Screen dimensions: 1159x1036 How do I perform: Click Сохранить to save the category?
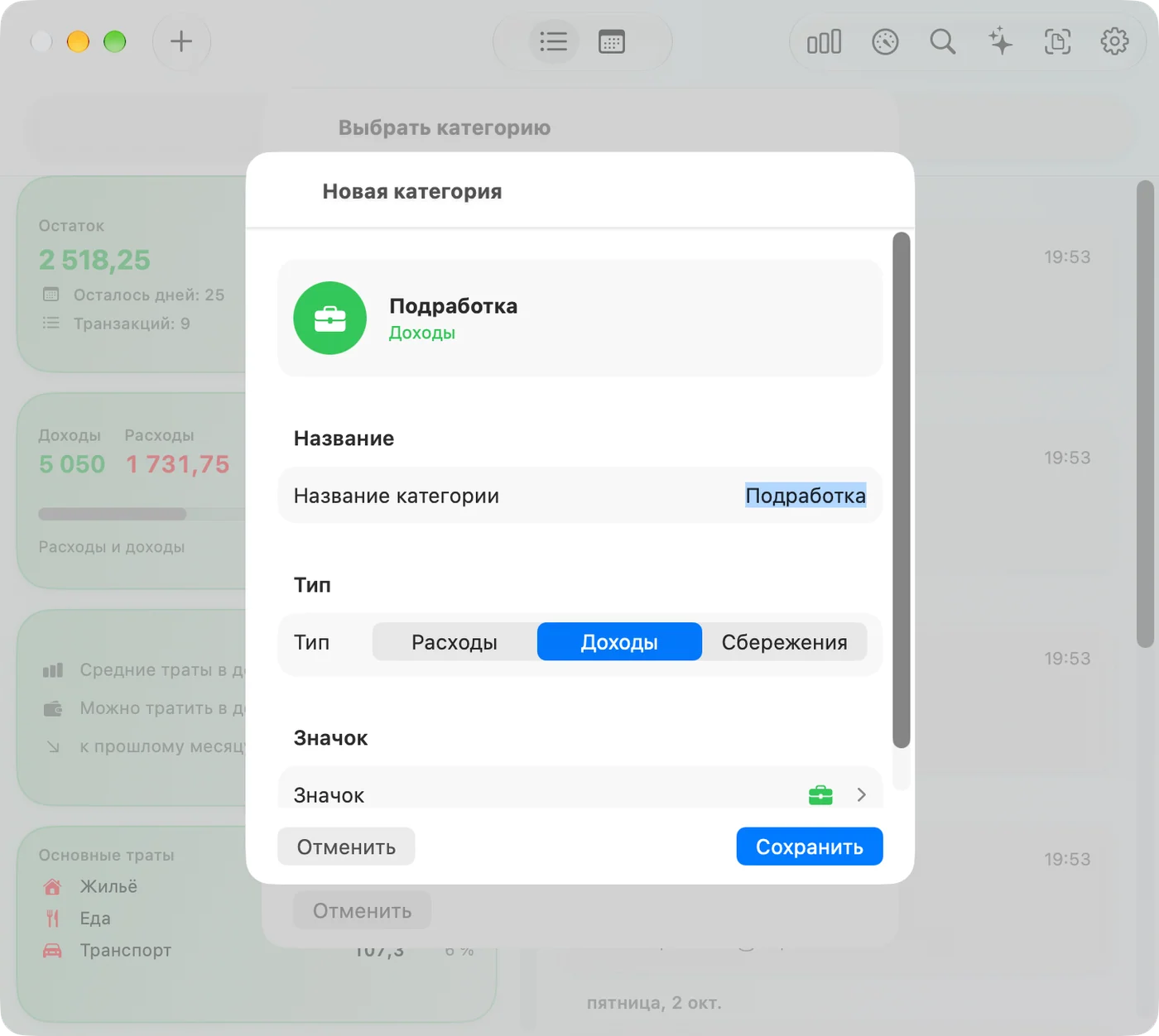810,847
